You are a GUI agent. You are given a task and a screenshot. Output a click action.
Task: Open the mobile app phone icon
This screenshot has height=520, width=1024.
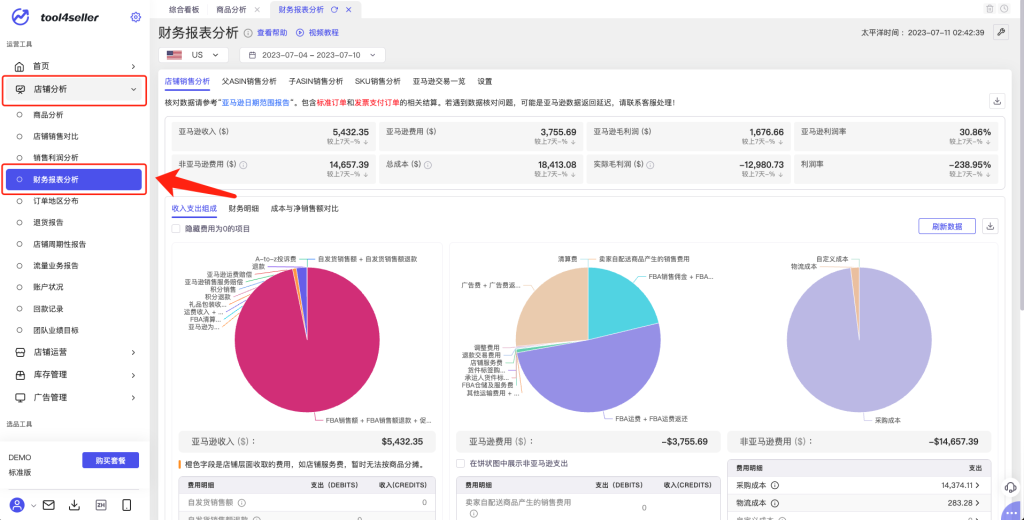[127, 505]
